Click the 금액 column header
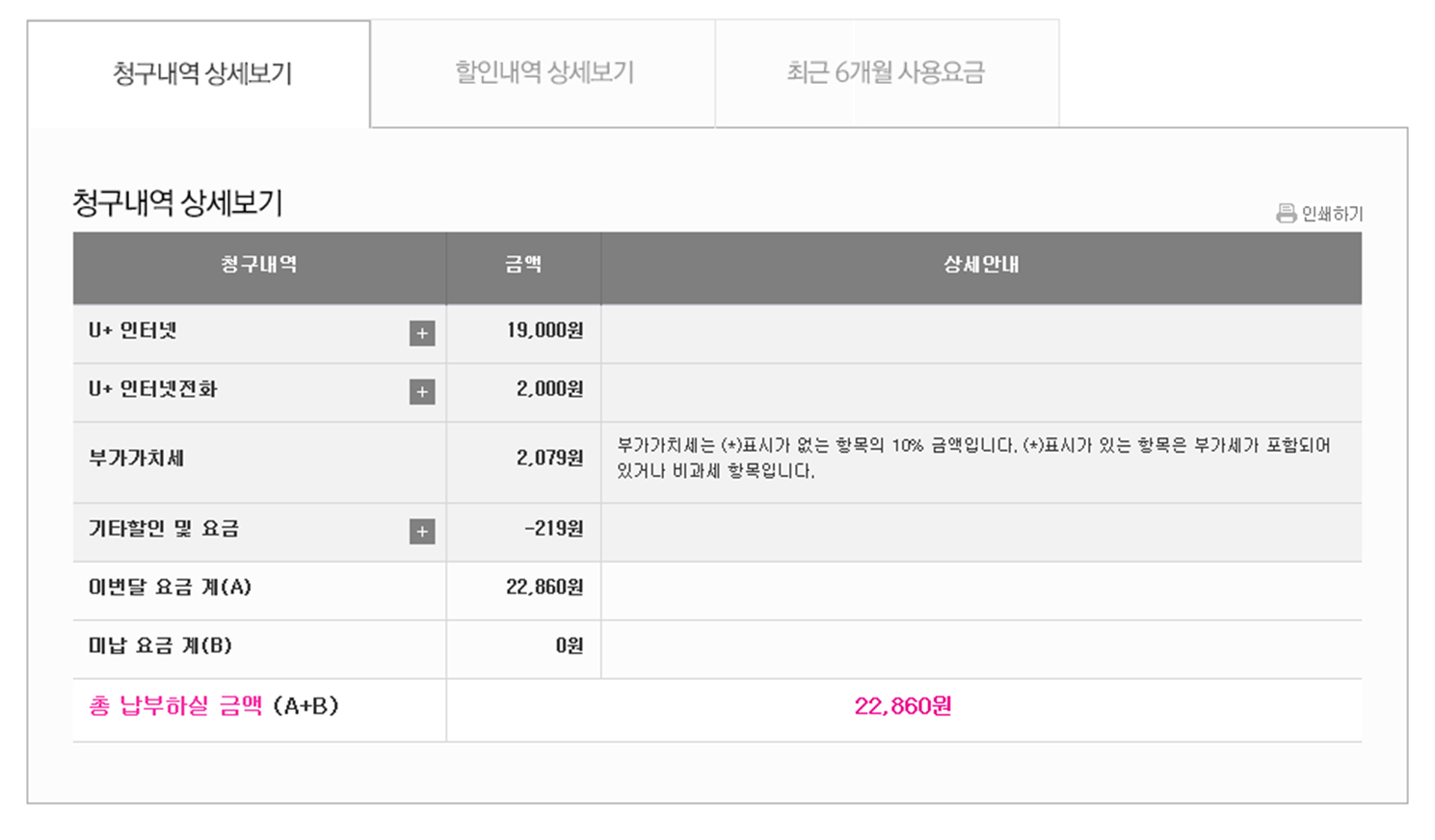This screenshot has width=1435, height=840. click(x=523, y=265)
